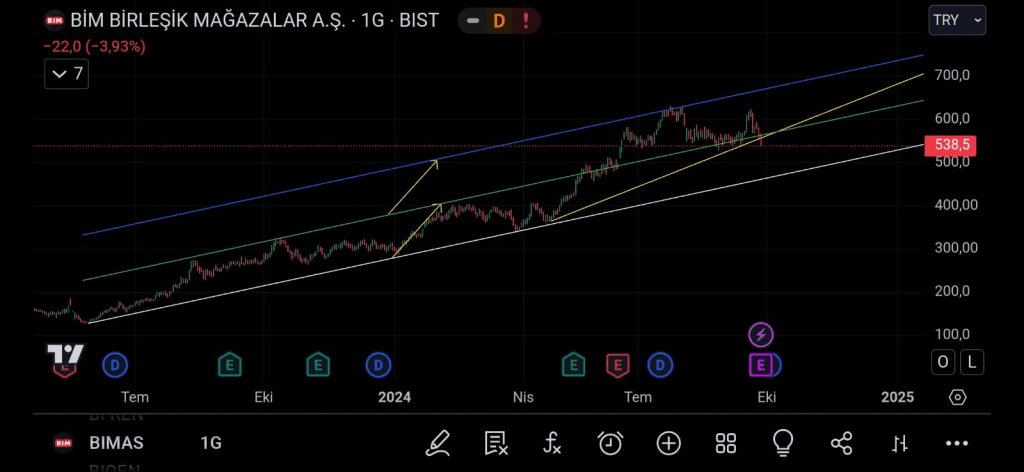Tap the 600,0 price axis label

952,118
